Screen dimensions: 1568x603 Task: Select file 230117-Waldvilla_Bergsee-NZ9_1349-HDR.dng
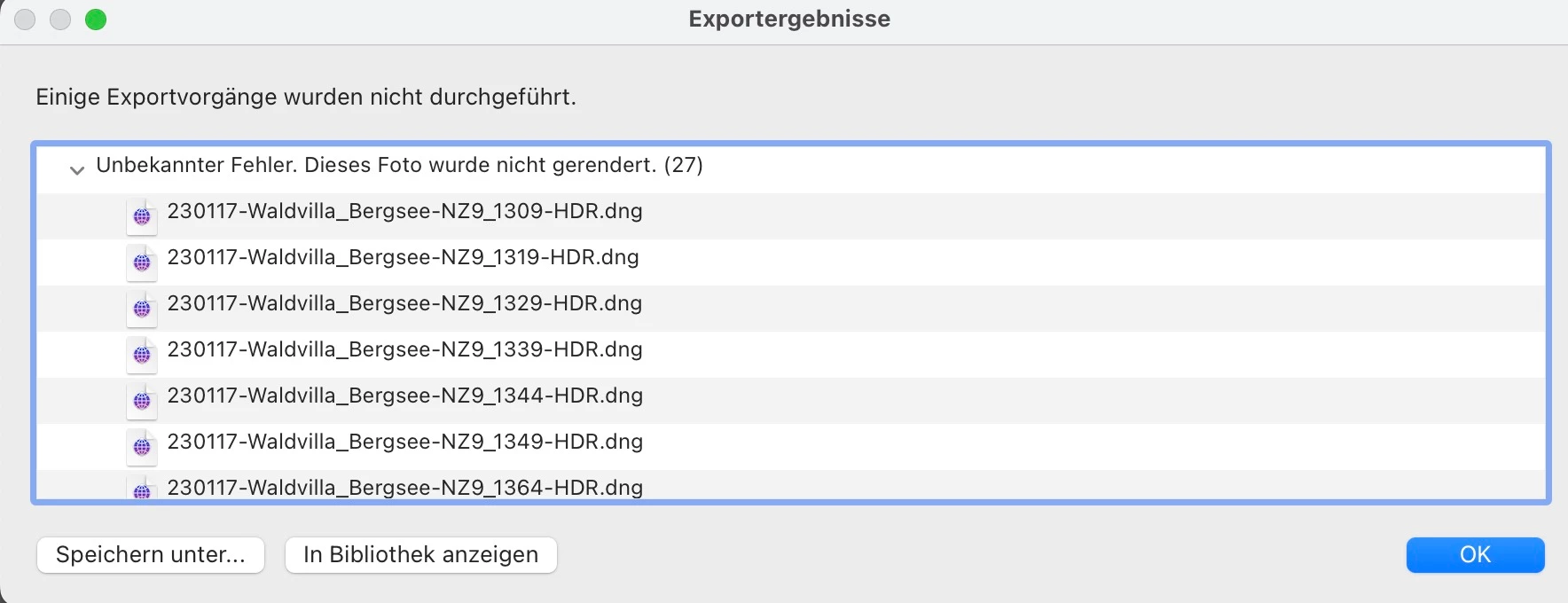[x=790, y=446]
